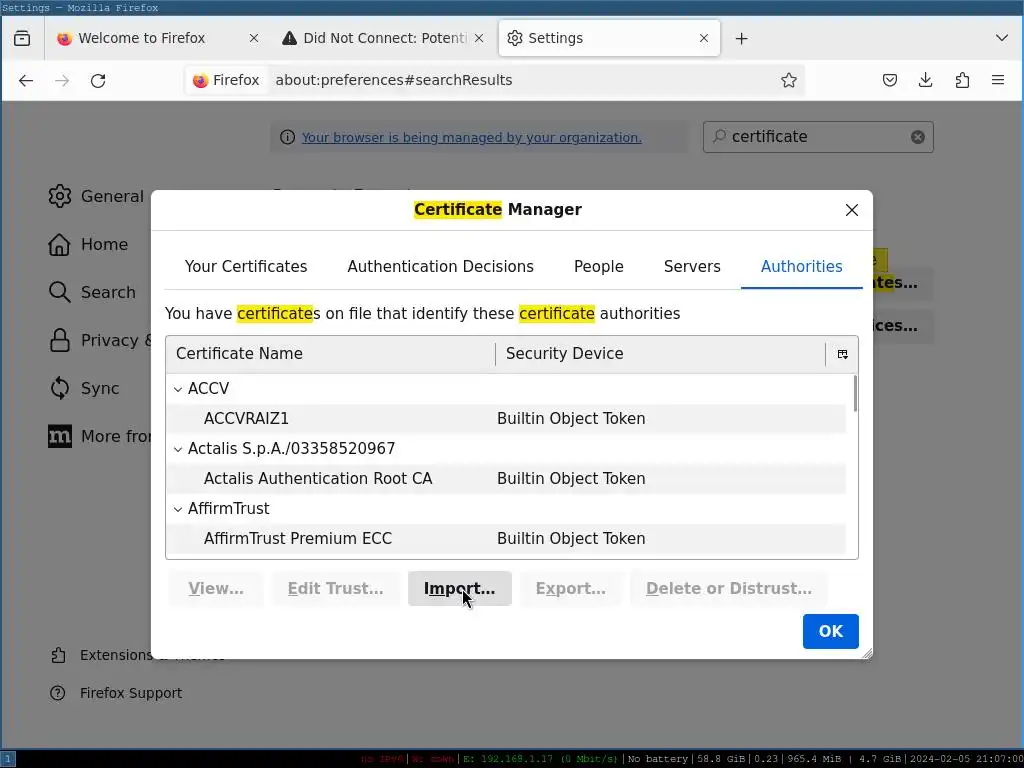The image size is (1024, 768).
Task: Open Save to Pocket icon
Action: (889, 80)
